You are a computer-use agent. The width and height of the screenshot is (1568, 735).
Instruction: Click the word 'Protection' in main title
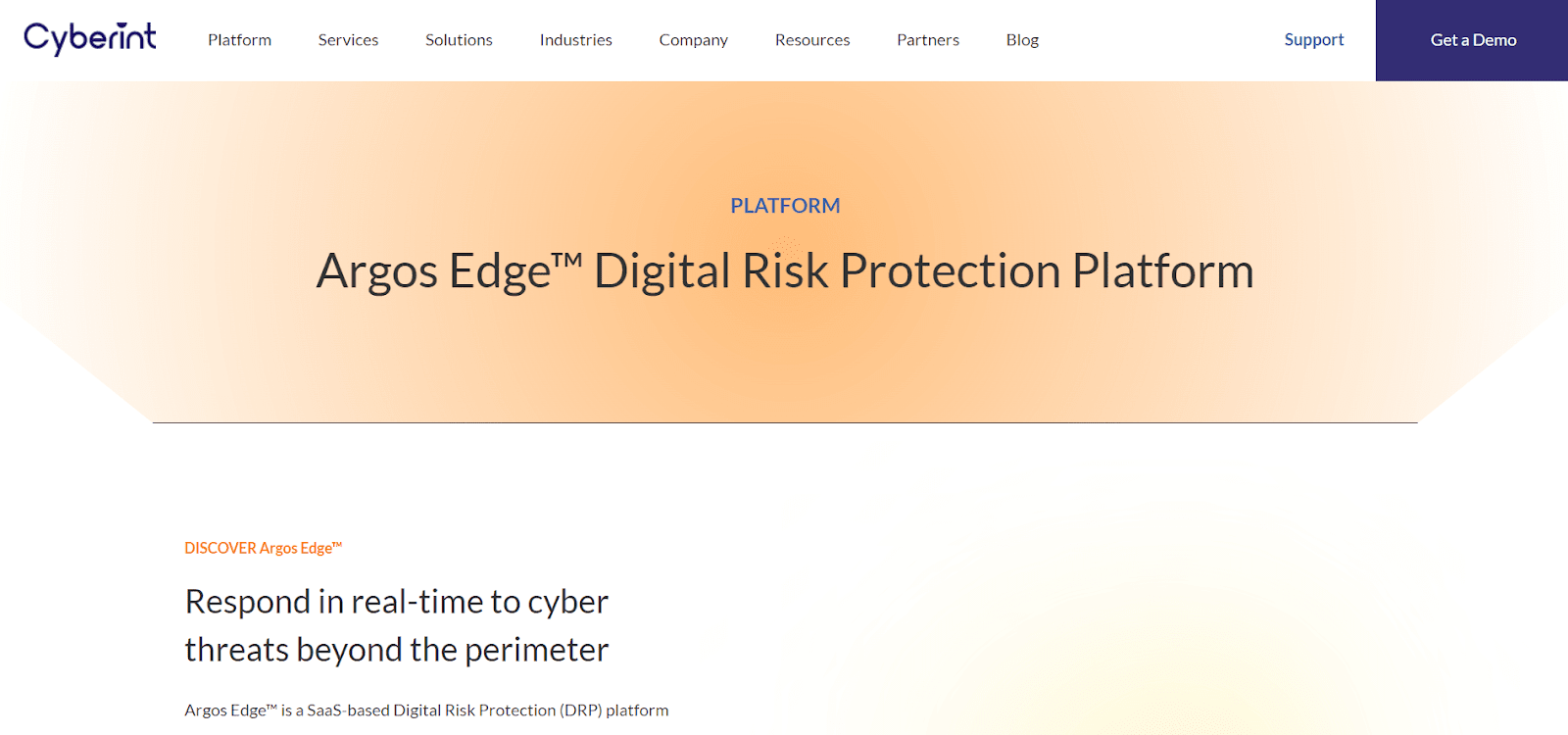tap(951, 271)
